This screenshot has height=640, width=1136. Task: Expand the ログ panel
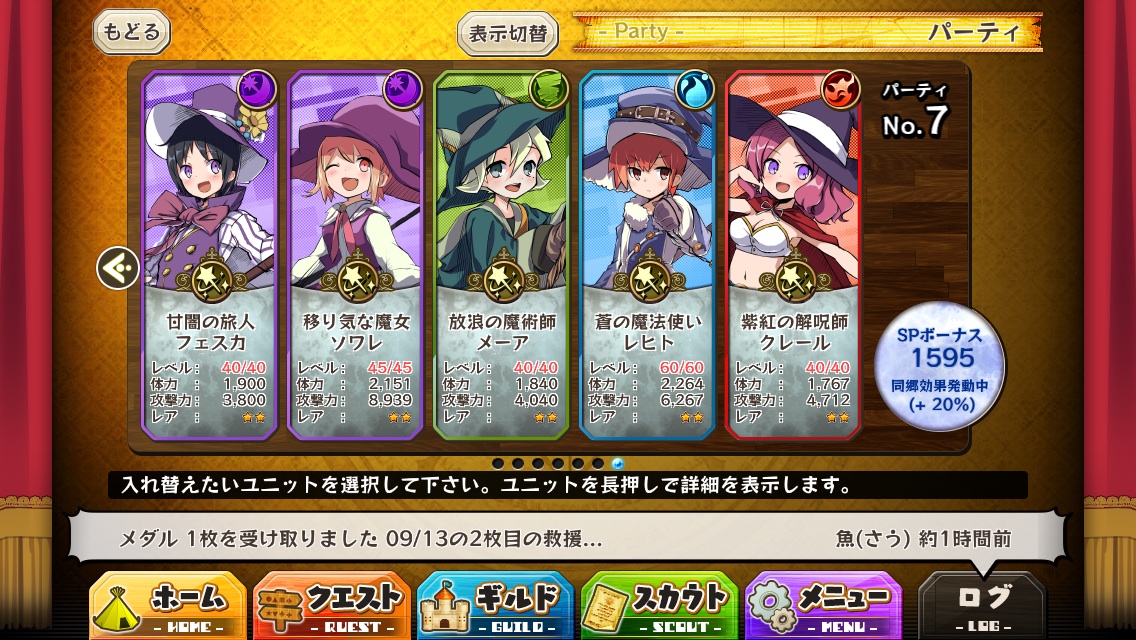[982, 606]
